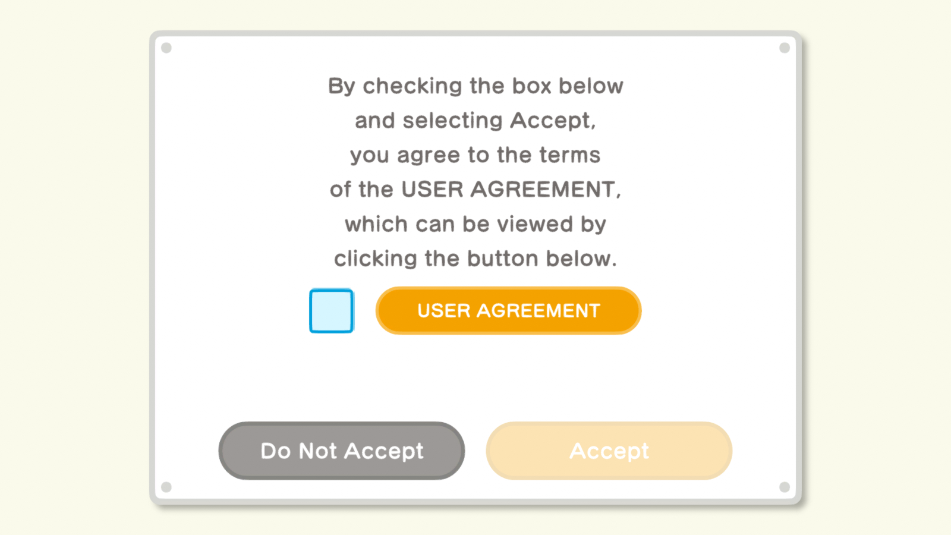Click the line "you agree to the terms"
The image size is (951, 535).
(475, 155)
